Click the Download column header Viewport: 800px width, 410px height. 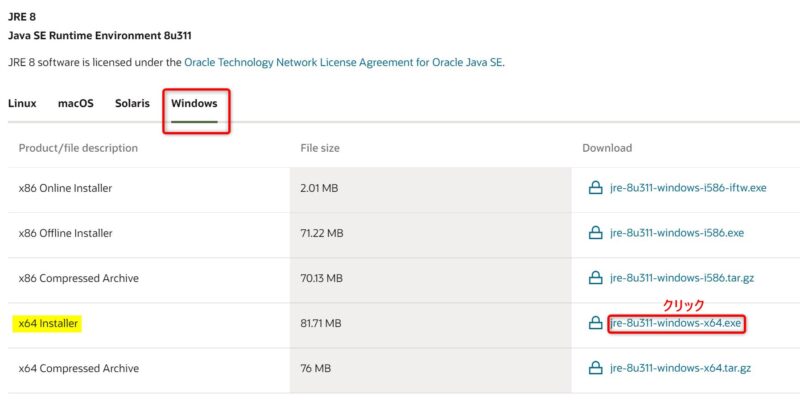pos(607,148)
